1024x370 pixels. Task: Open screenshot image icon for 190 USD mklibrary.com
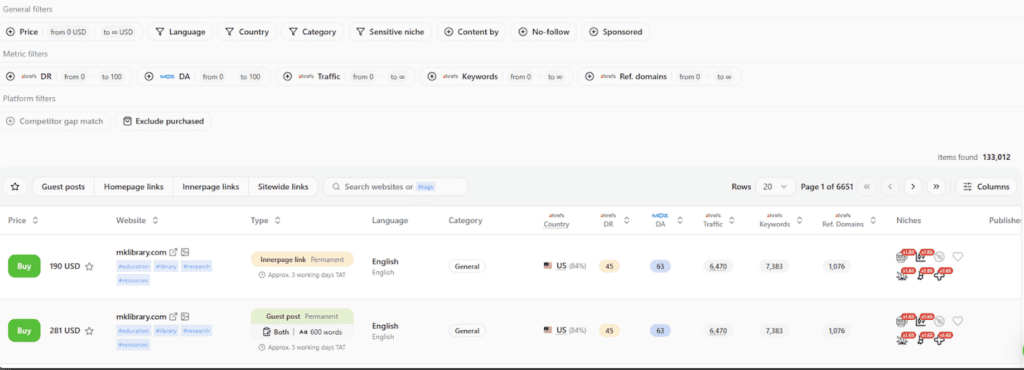pos(185,252)
